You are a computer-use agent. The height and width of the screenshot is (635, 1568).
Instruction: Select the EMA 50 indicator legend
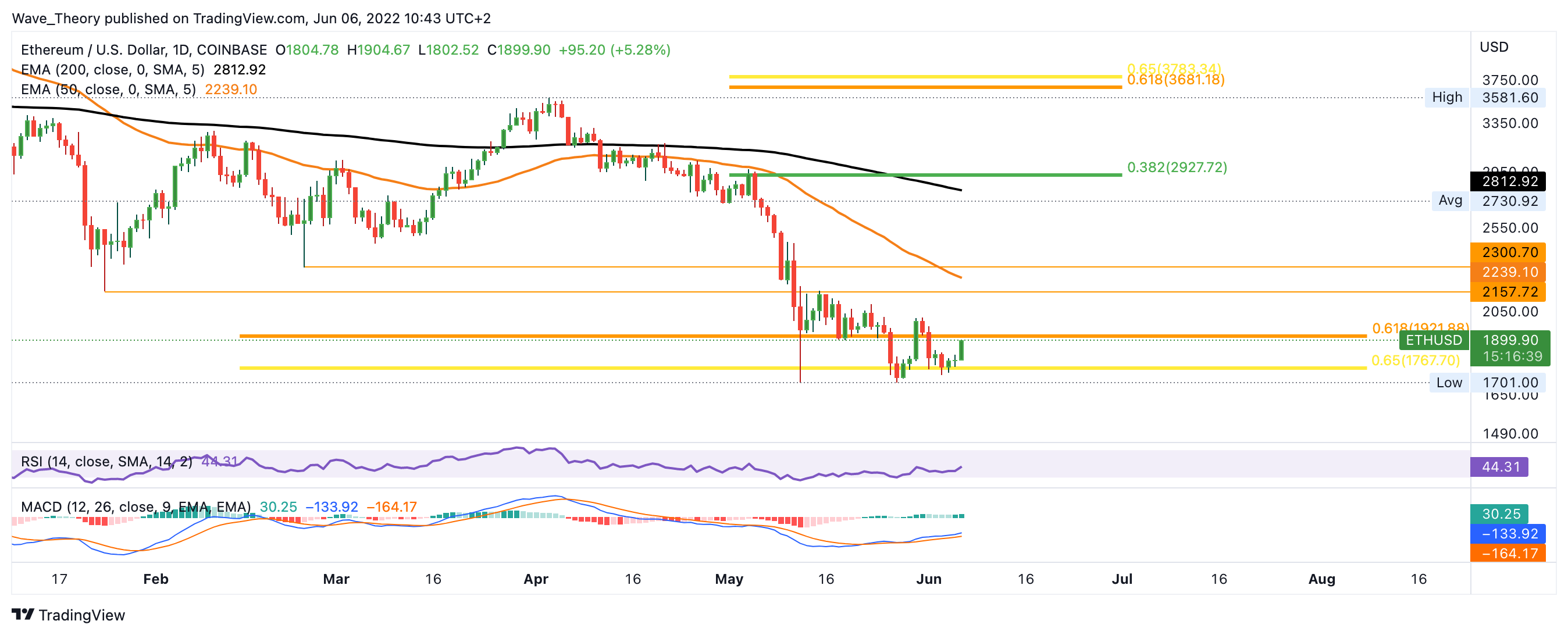pyautogui.click(x=108, y=90)
